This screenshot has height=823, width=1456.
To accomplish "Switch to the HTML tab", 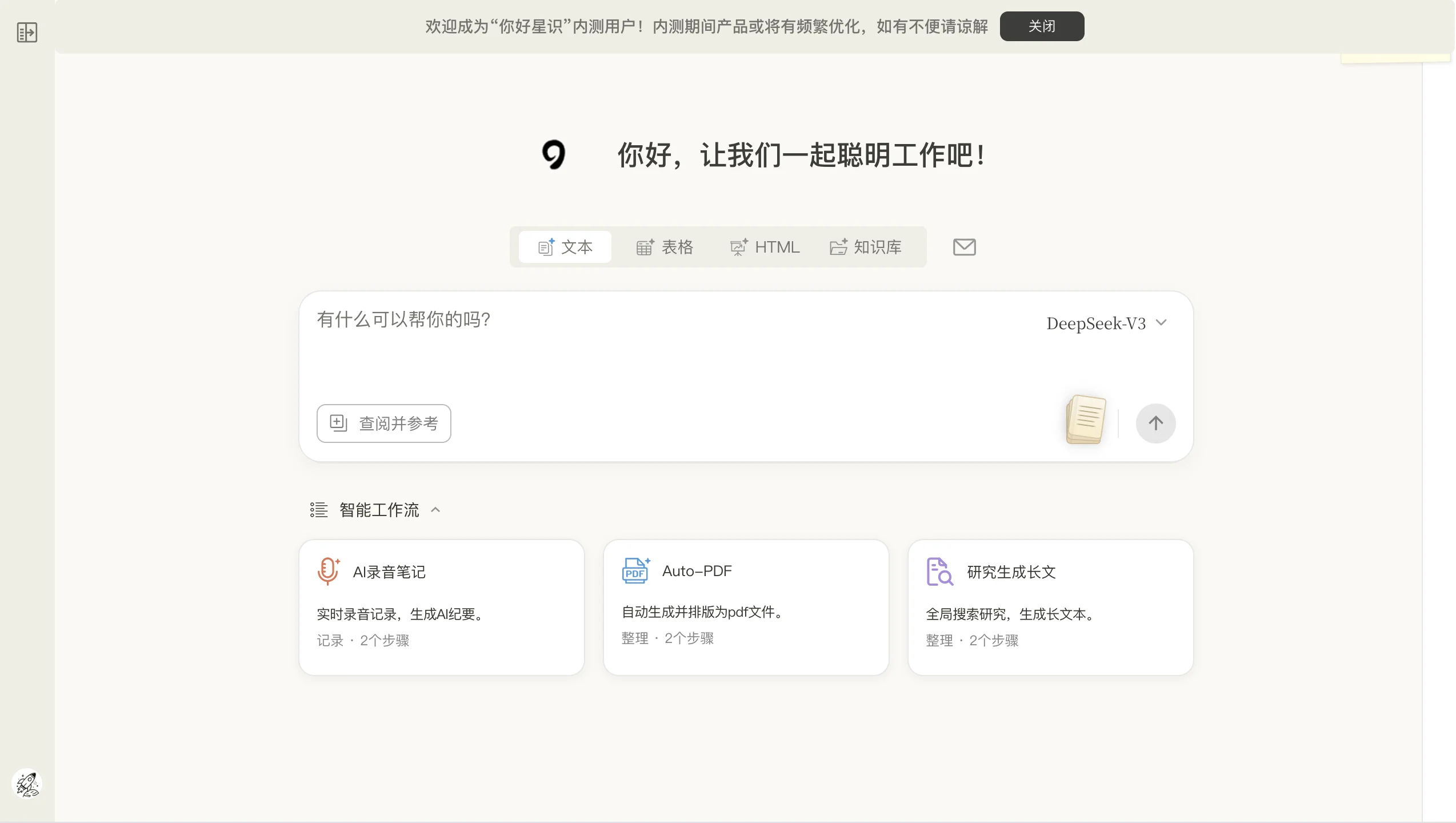I will click(765, 247).
